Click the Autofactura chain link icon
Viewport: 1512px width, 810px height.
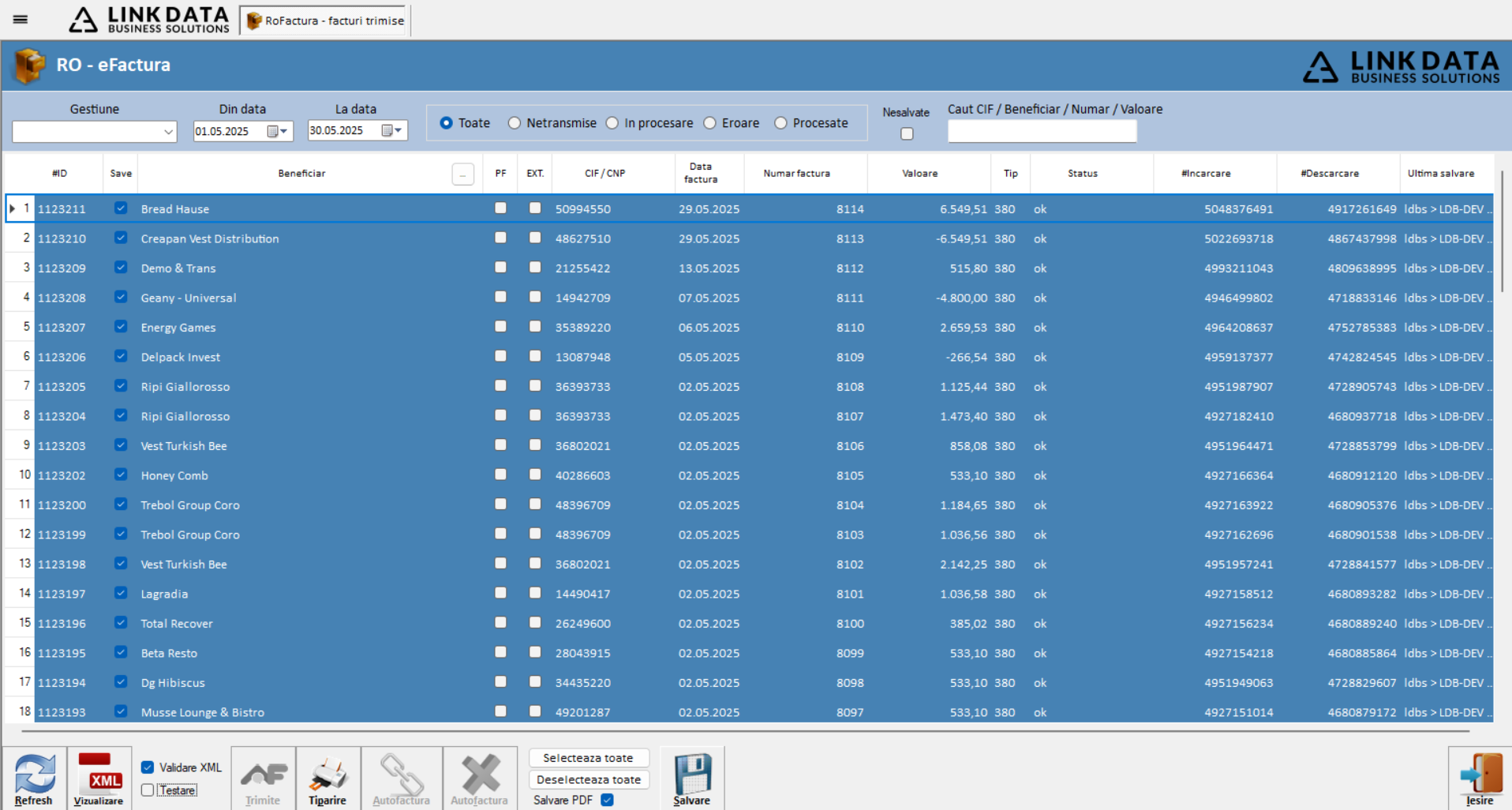(x=401, y=778)
